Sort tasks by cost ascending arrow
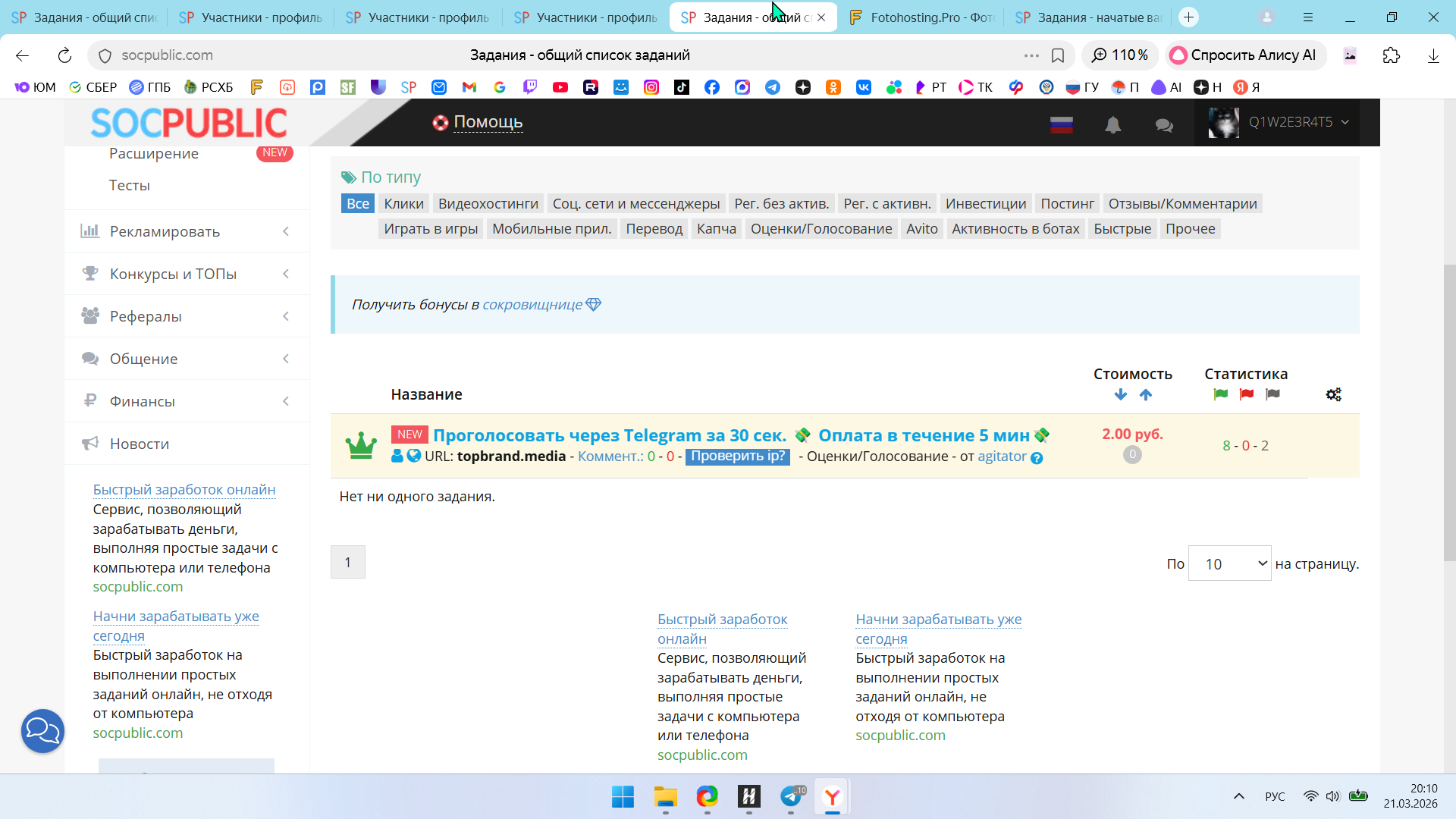Screen dimensions: 1456x819 [x=1146, y=394]
